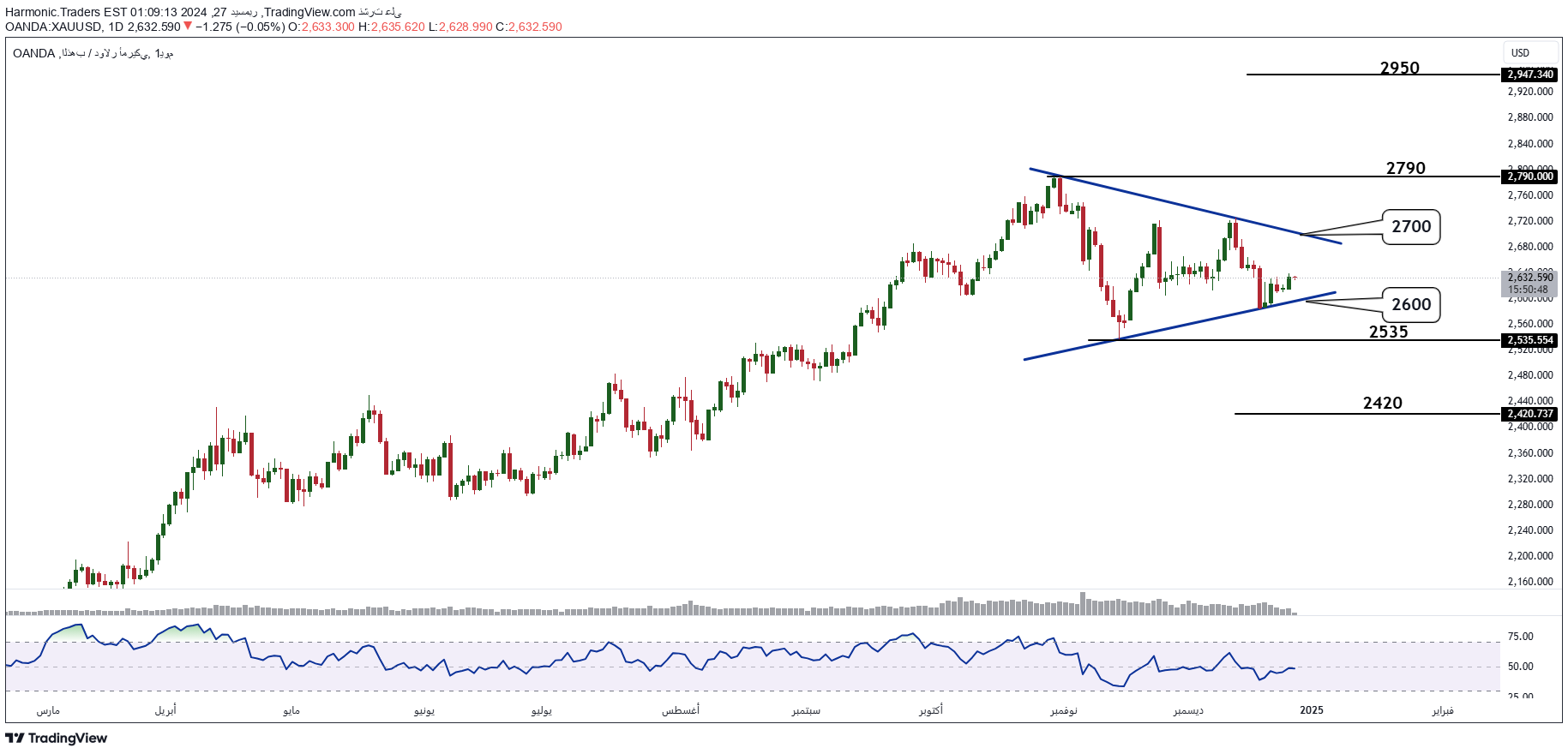This screenshot has height=754, width=1568.
Task: Click the فبراير time axis label
Action: [1443, 710]
